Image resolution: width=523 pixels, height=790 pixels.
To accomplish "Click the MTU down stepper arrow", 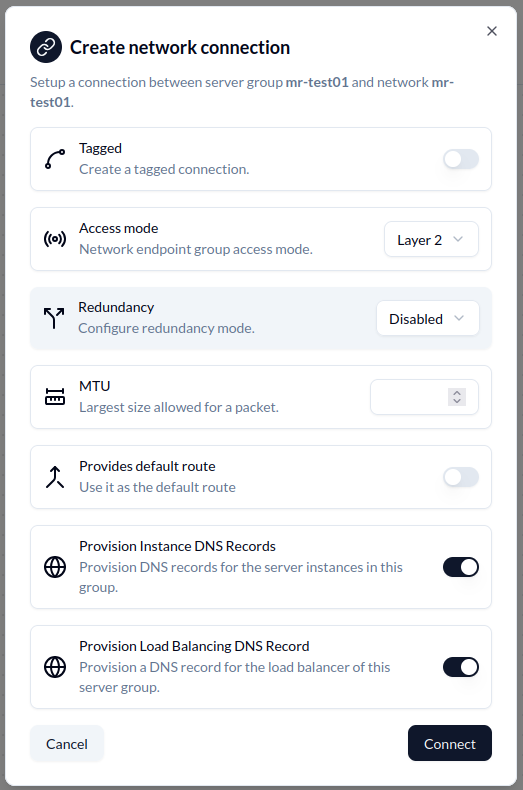I will click(457, 401).
